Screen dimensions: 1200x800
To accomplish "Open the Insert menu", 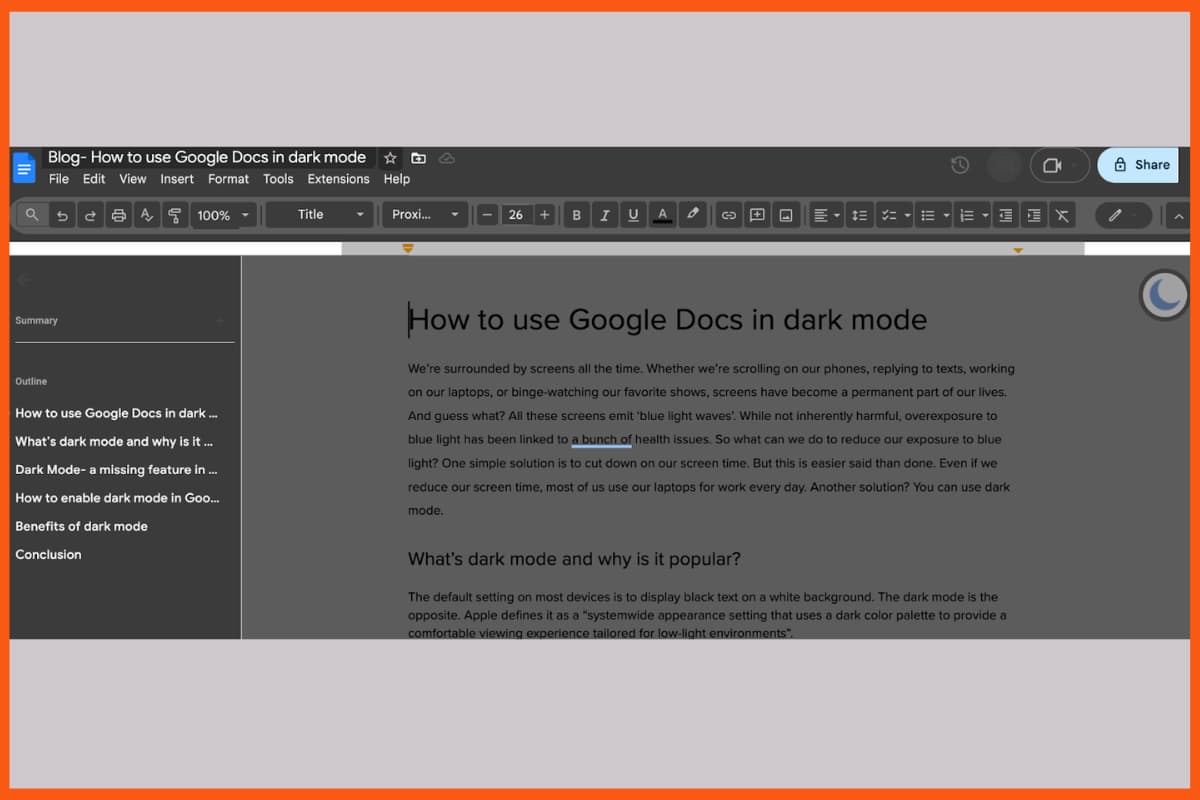I will 177,179.
